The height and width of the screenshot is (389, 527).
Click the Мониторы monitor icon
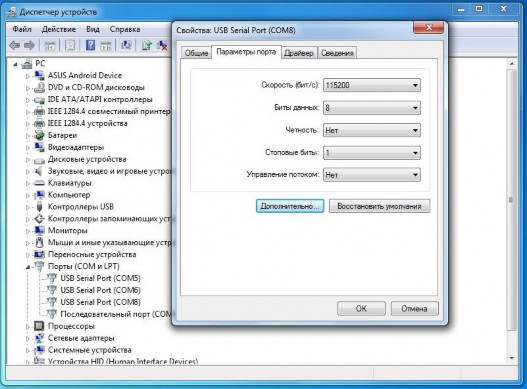[x=39, y=231]
